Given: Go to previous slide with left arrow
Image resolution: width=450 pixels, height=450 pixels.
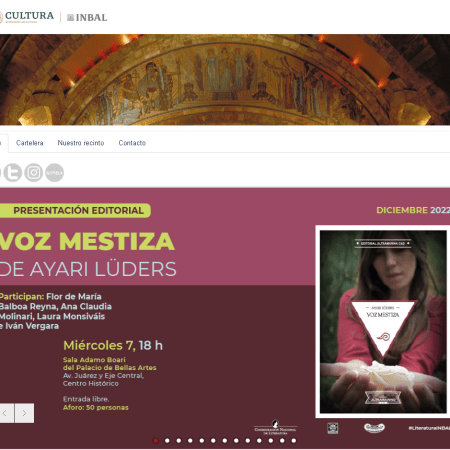Looking at the screenshot, I should click(x=6, y=413).
